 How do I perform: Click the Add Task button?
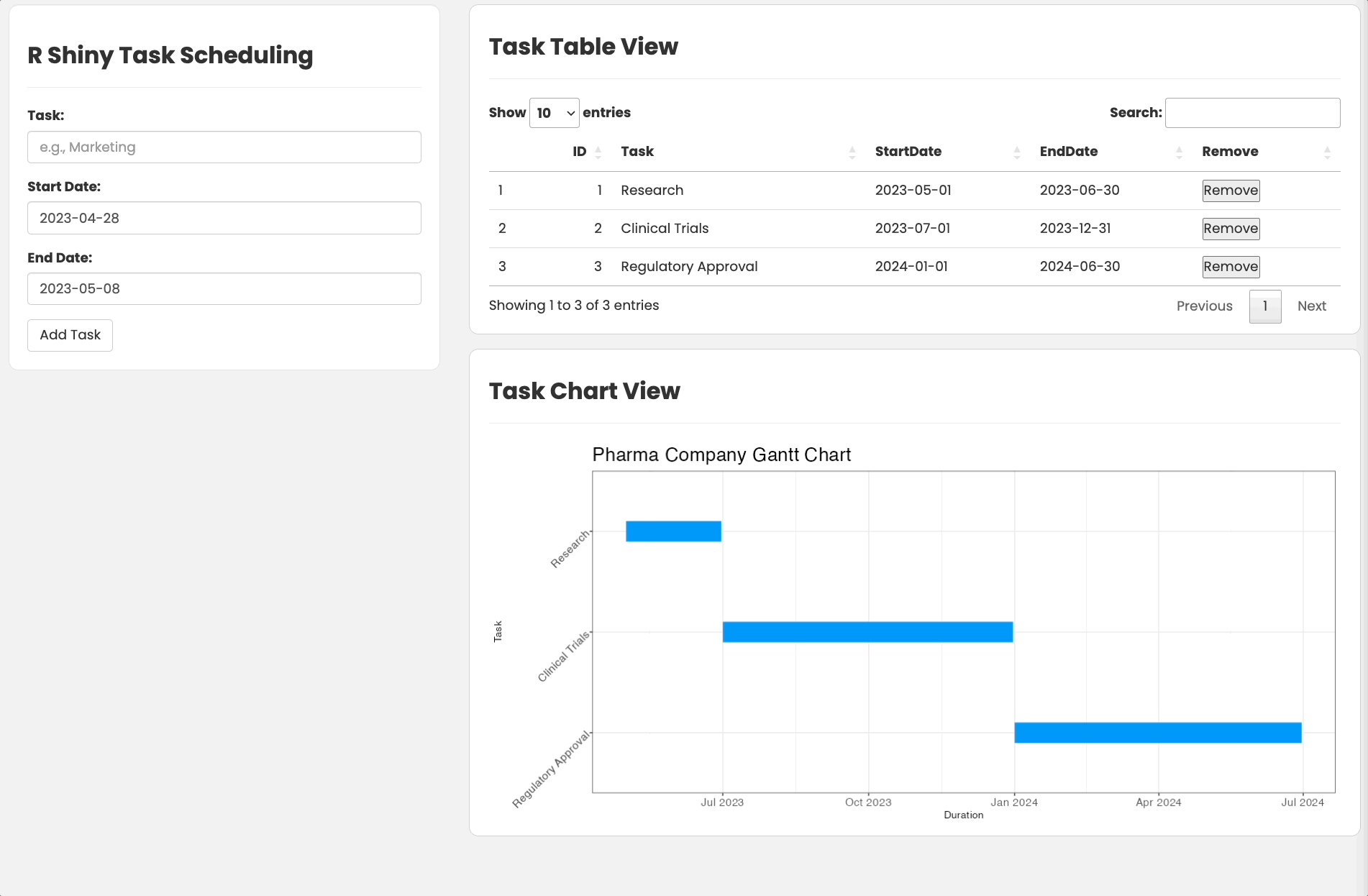pyautogui.click(x=69, y=335)
